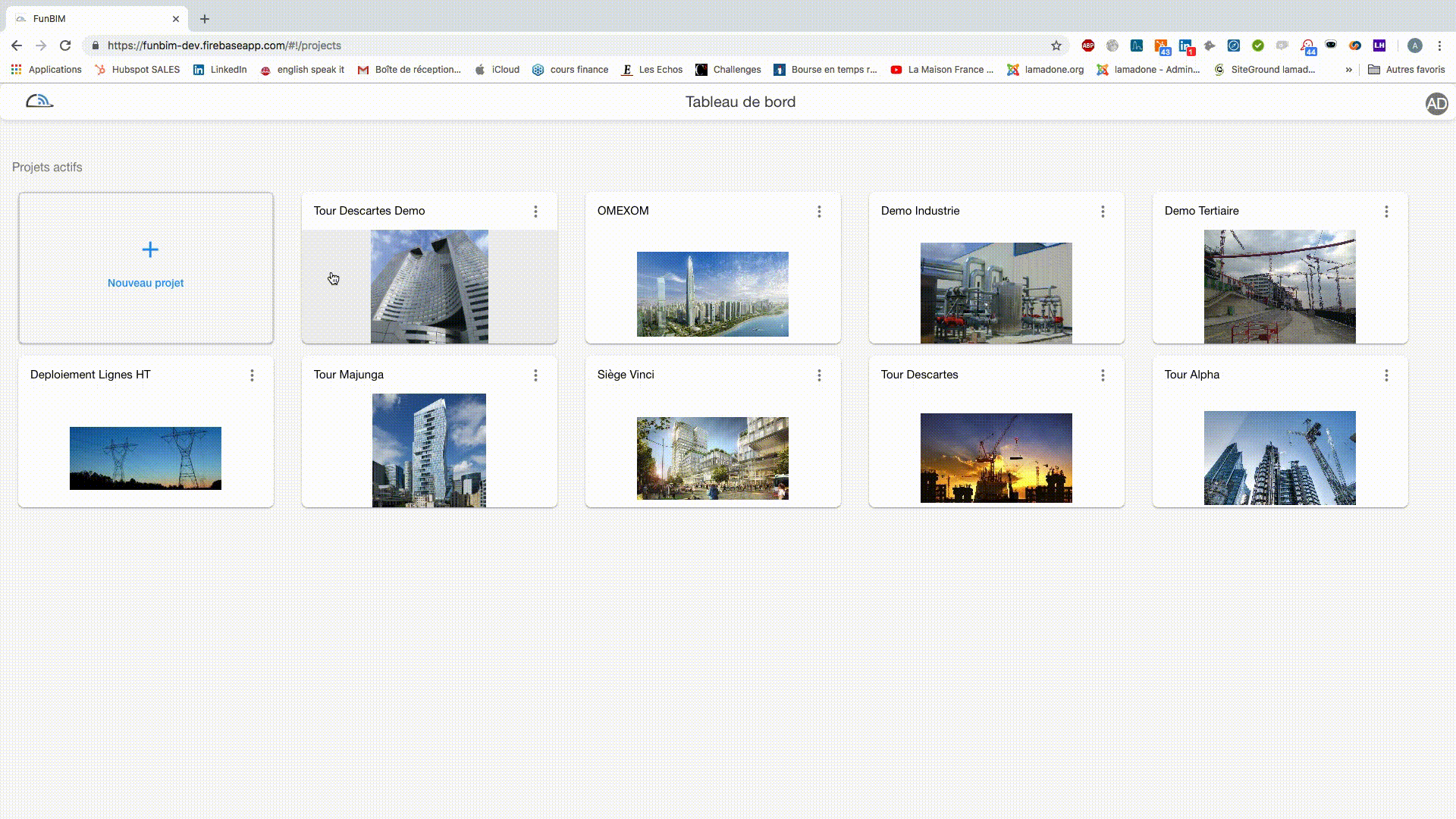This screenshot has height=819, width=1456.
Task: Click Tour Majunga more options icon
Action: click(535, 375)
